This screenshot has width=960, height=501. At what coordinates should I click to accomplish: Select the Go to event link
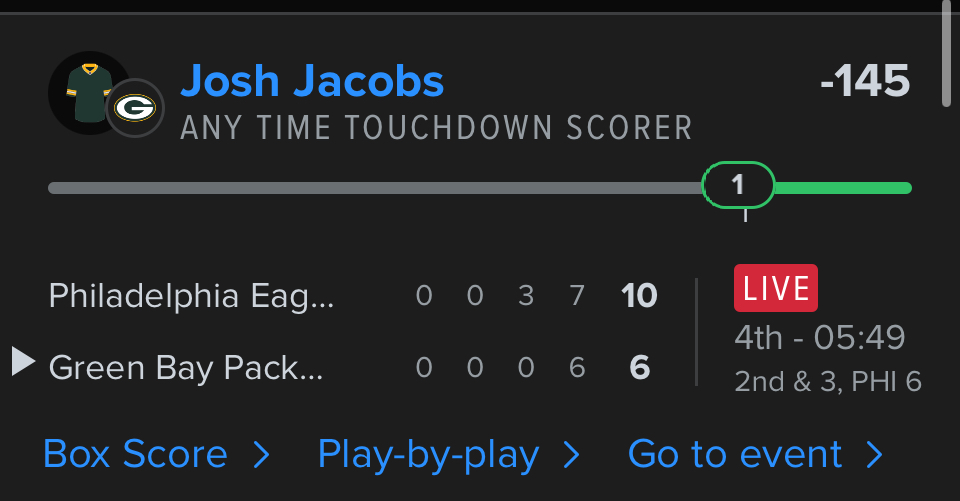tap(735, 455)
